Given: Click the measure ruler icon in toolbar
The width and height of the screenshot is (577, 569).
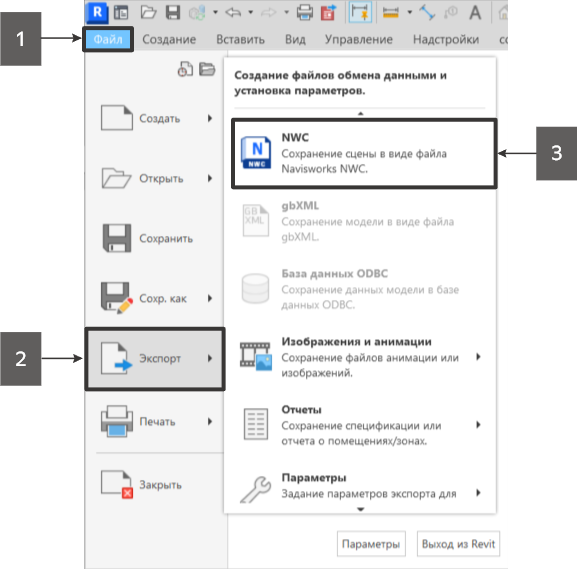Looking at the screenshot, I should [x=390, y=13].
